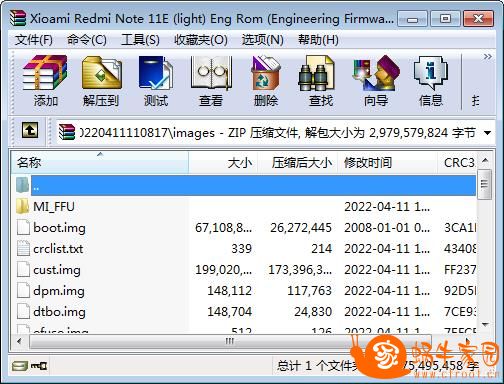This screenshot has width=504, height=384.
Task: Click the dtbo.img file icon
Action: click(23, 312)
